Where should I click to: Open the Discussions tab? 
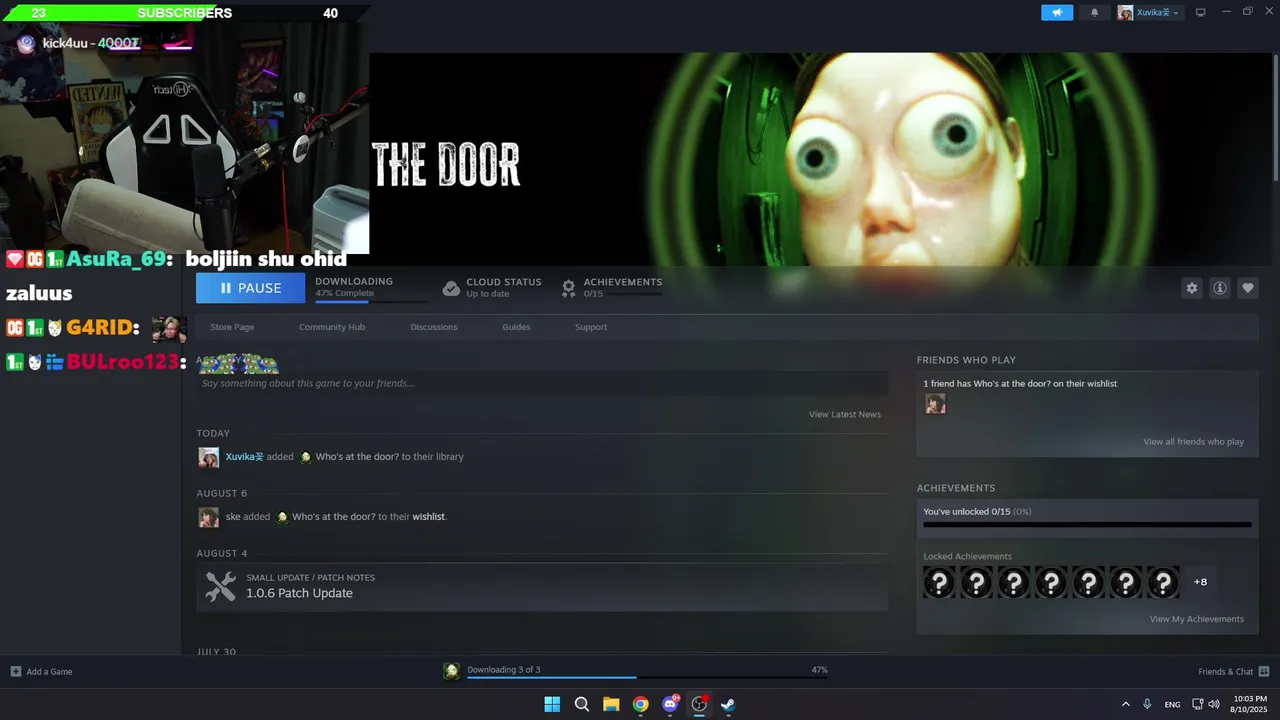tap(434, 327)
